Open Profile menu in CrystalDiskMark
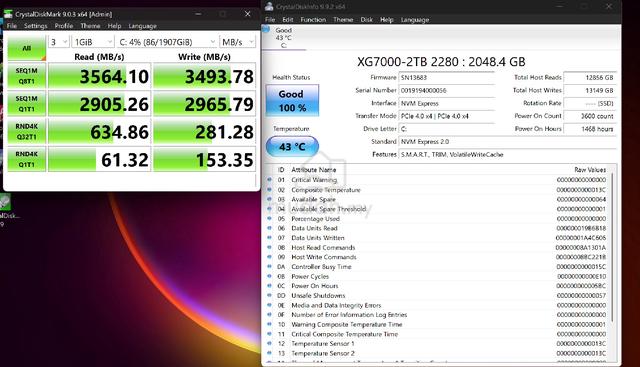This screenshot has height=367, width=640. pos(64,26)
